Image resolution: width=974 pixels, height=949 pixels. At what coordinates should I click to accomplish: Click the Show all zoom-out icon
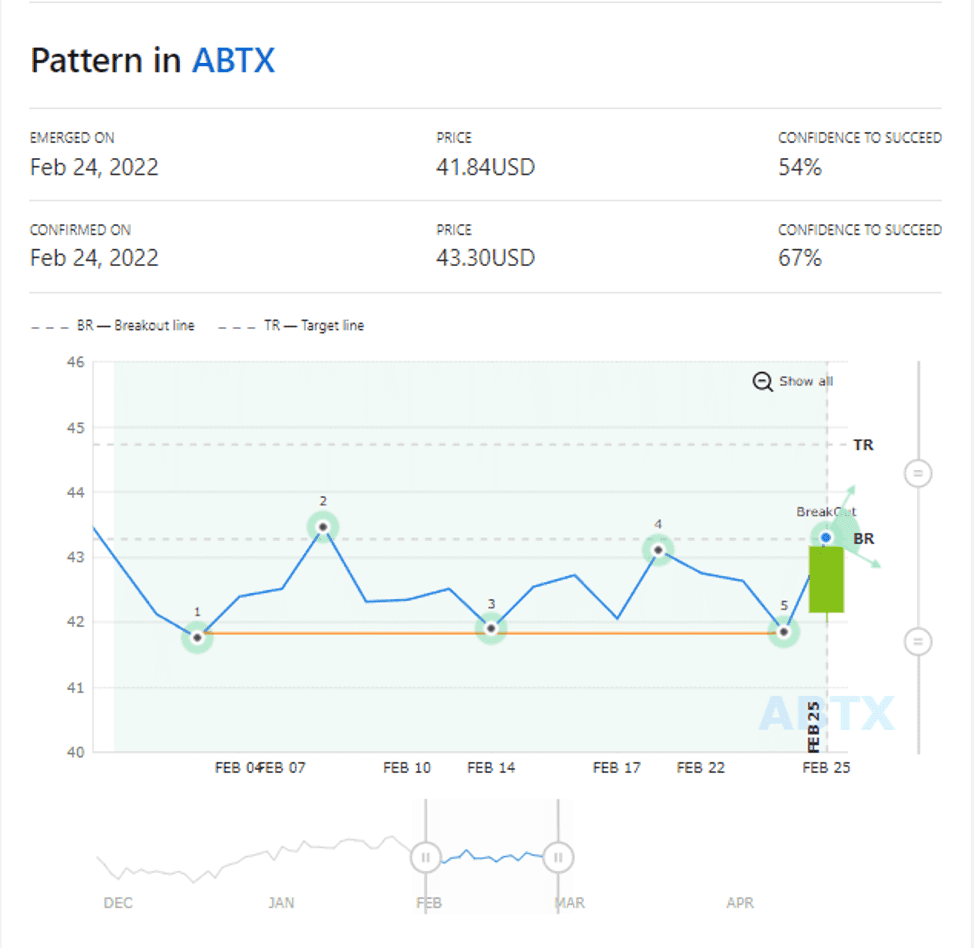pos(762,381)
